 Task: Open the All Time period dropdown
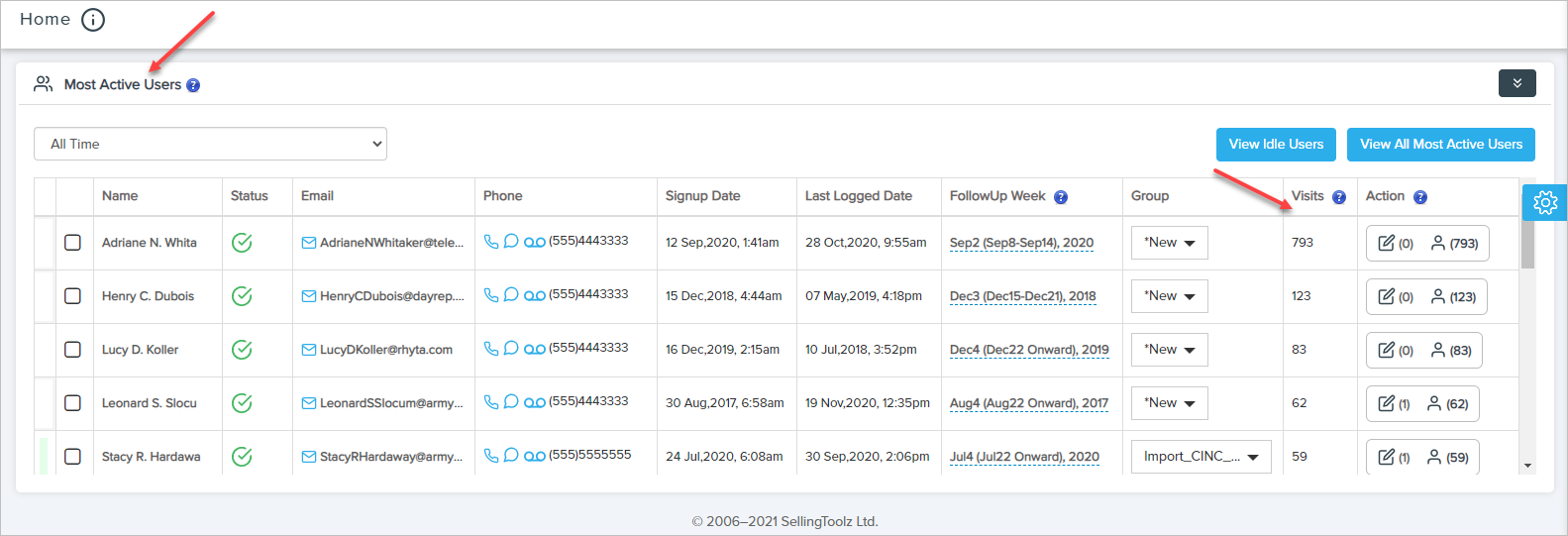[210, 144]
